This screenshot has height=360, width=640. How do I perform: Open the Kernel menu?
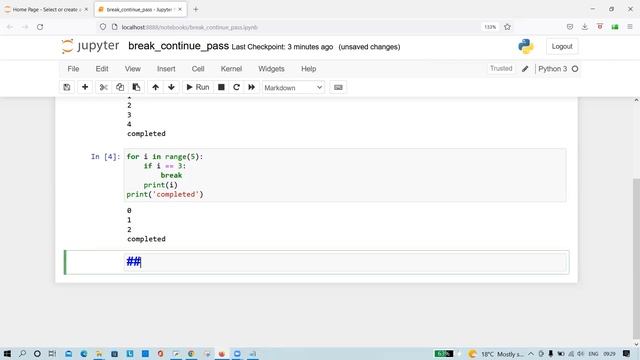click(x=231, y=69)
